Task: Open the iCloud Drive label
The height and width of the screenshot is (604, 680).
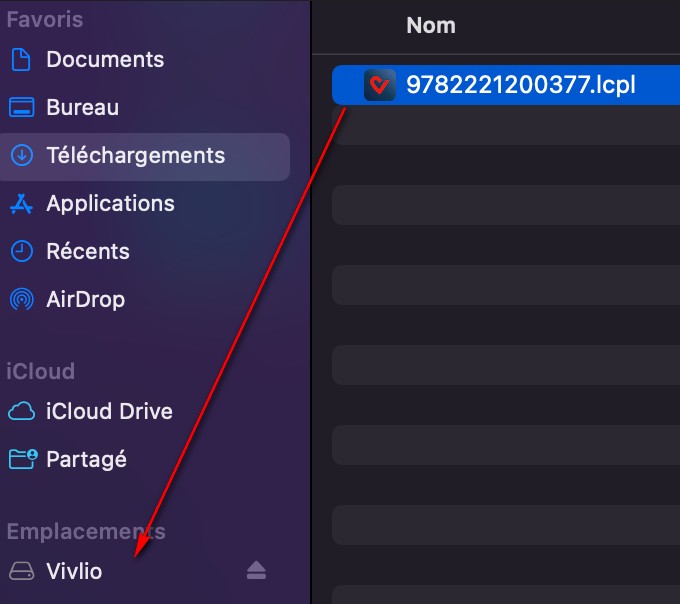Action: (x=109, y=411)
